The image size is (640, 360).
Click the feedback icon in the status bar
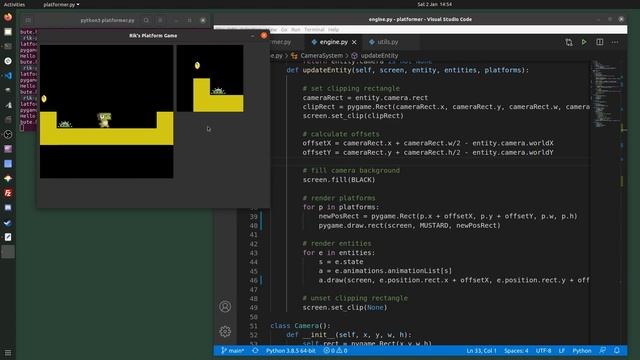pos(602,351)
